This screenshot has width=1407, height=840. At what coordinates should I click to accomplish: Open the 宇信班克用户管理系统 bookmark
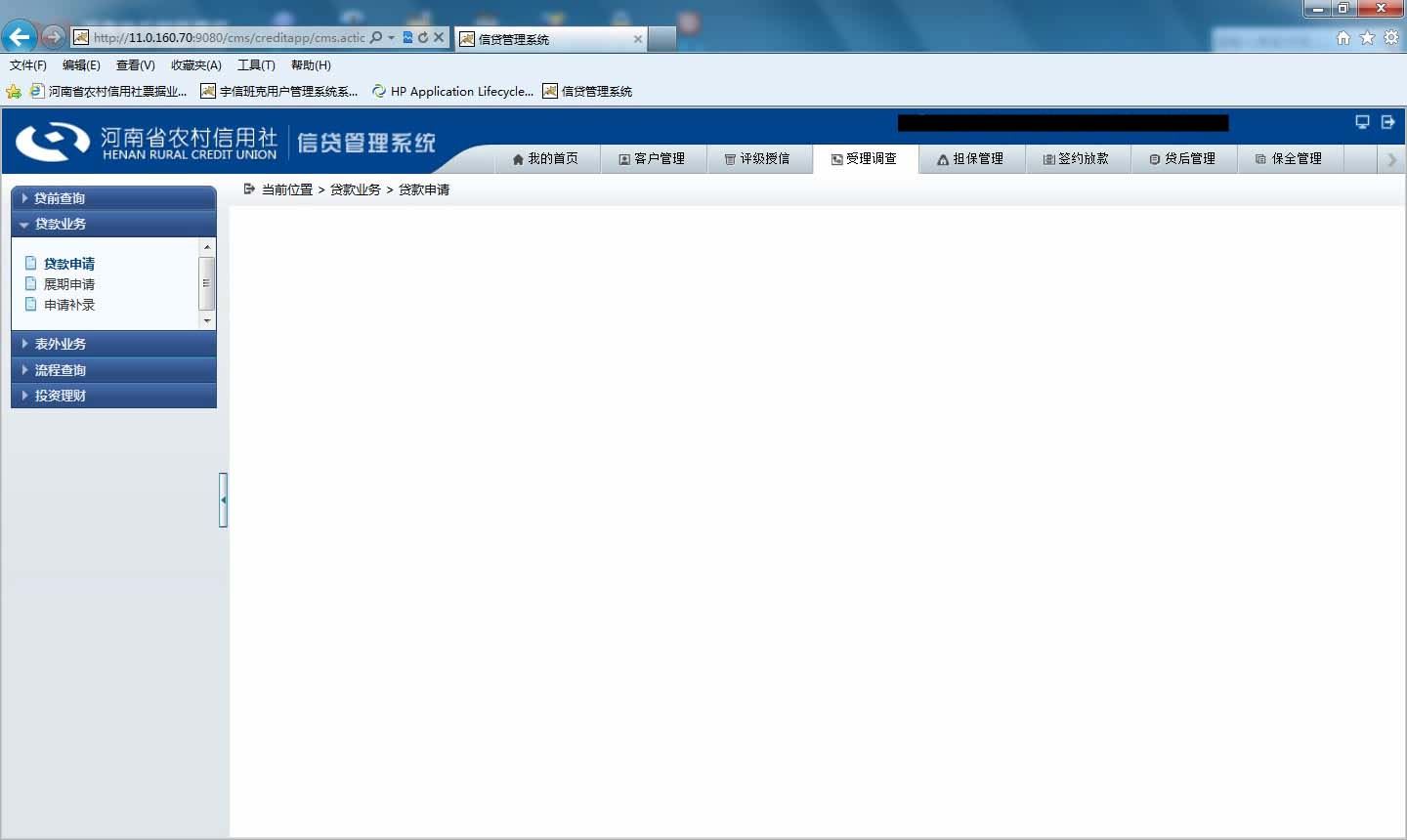(x=278, y=91)
